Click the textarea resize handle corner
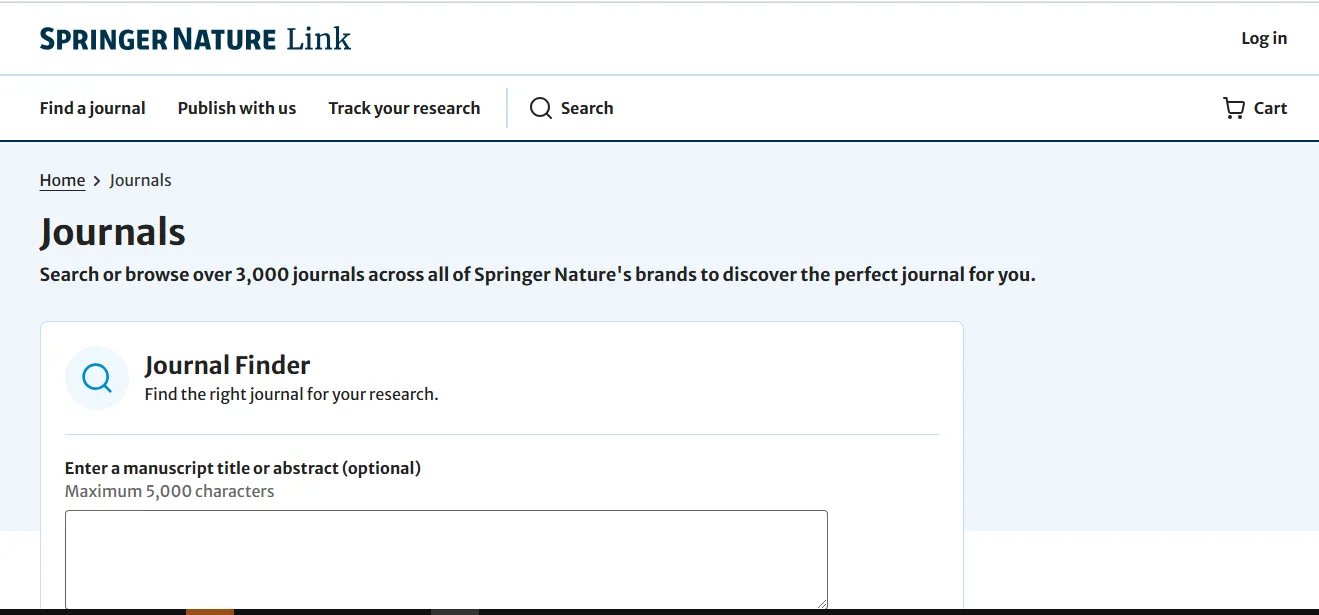The height and width of the screenshot is (615, 1319). pos(821,603)
